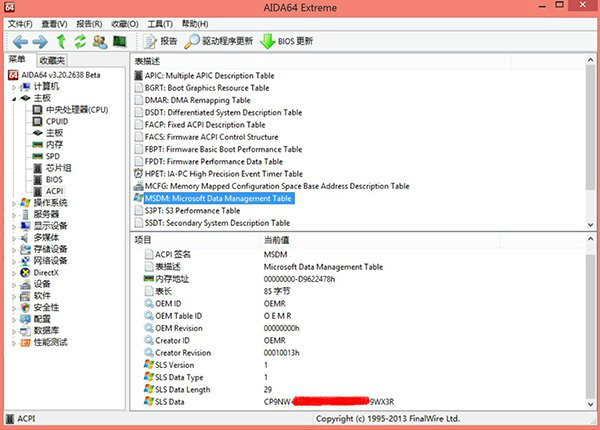The width and height of the screenshot is (600, 430).
Task: Switch to the 菜单 tab
Action: tap(17, 60)
